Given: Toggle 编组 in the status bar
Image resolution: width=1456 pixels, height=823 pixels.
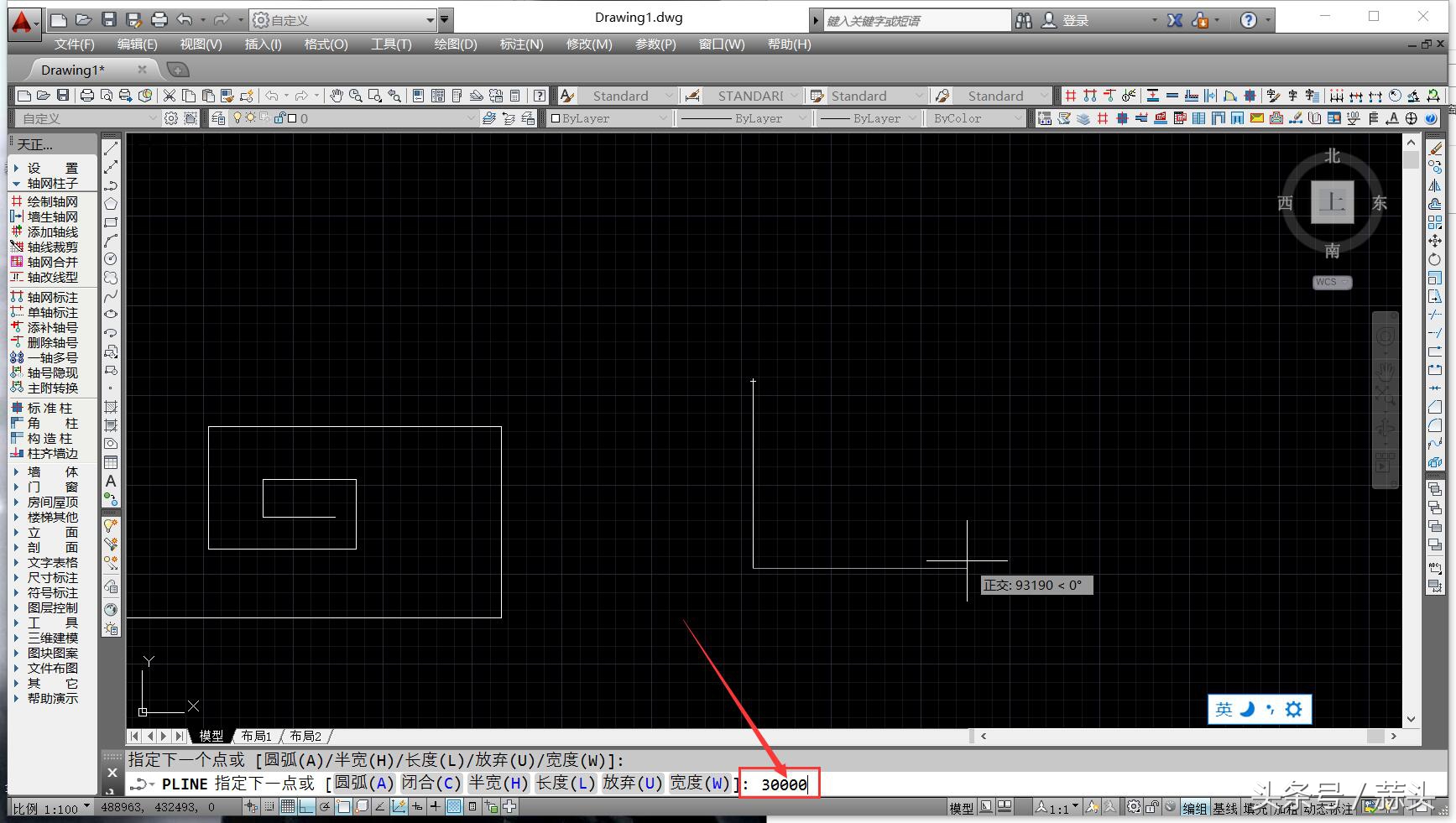Looking at the screenshot, I should (x=1194, y=808).
